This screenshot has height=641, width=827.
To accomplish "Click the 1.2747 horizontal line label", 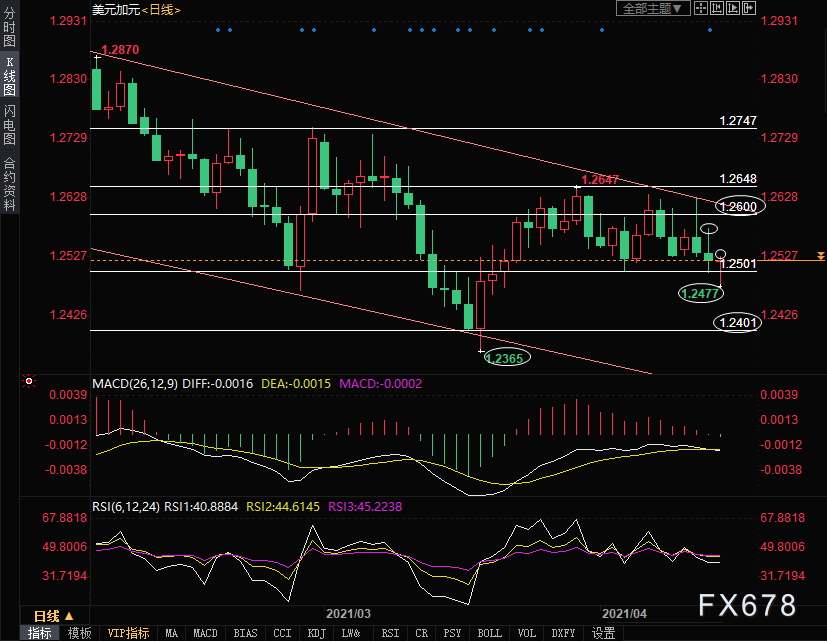I will click(x=738, y=121).
